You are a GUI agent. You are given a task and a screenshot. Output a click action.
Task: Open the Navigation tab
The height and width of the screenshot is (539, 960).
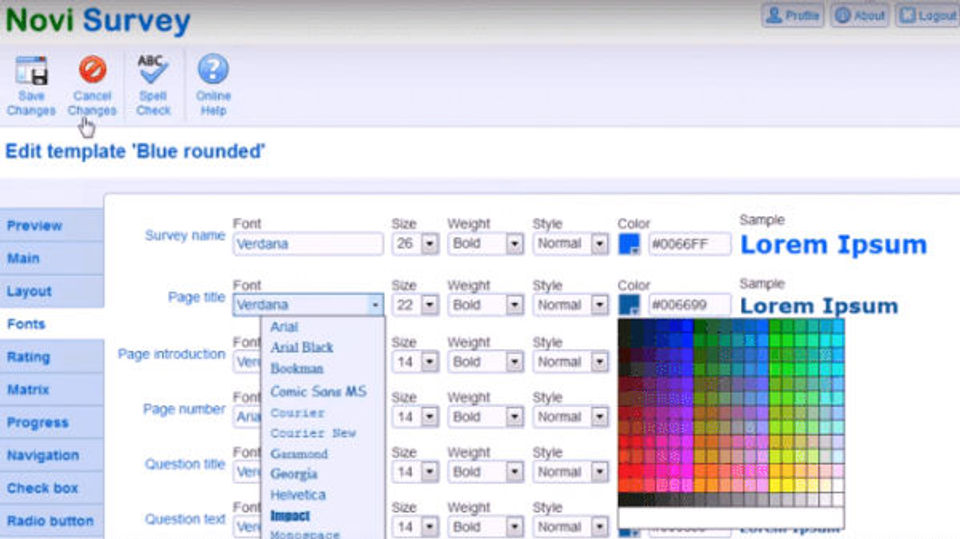click(x=52, y=456)
